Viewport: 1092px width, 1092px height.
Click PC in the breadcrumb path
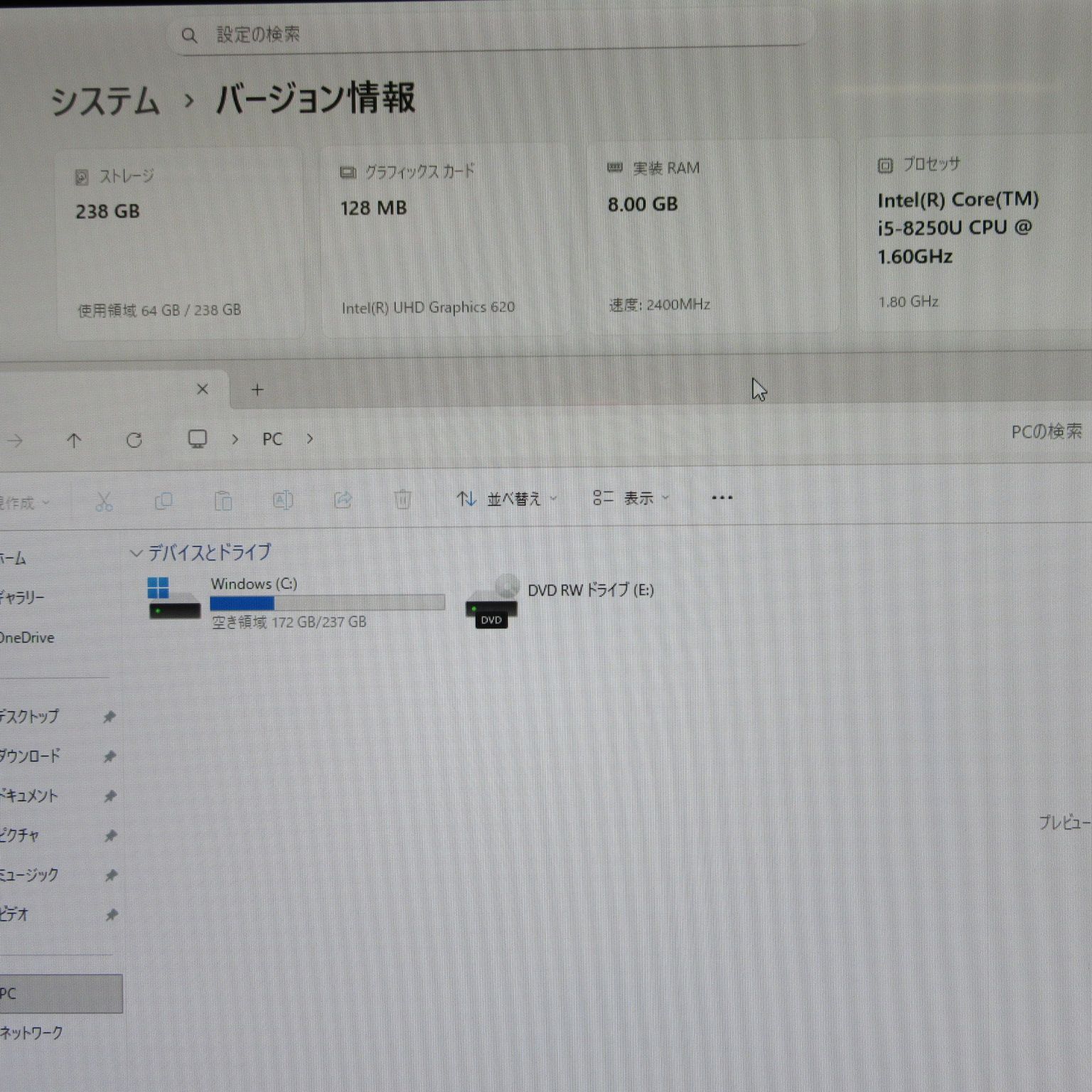click(272, 439)
